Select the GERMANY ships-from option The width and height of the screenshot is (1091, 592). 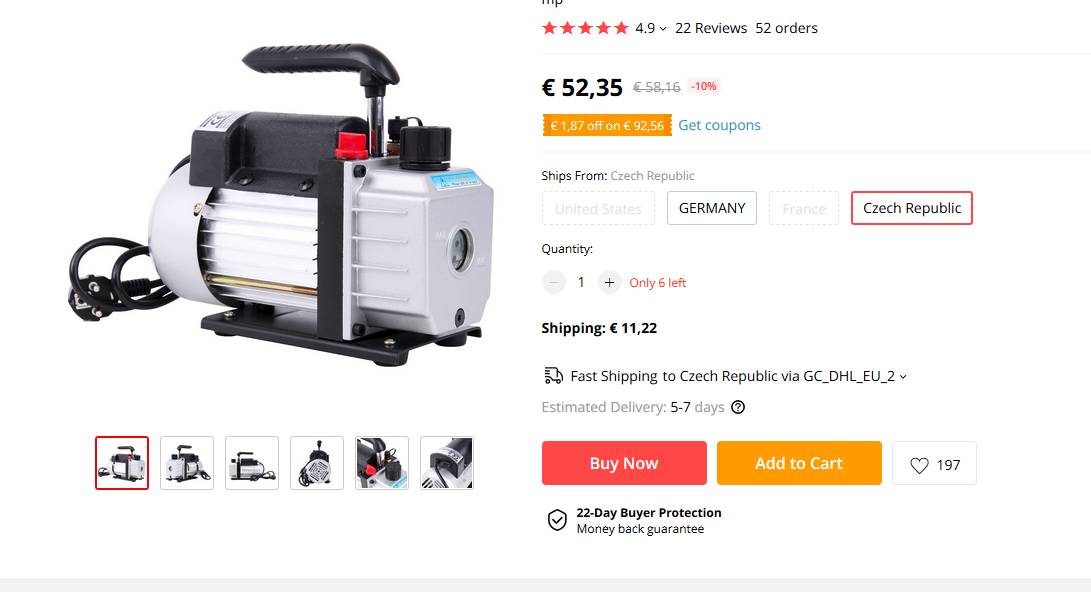712,208
